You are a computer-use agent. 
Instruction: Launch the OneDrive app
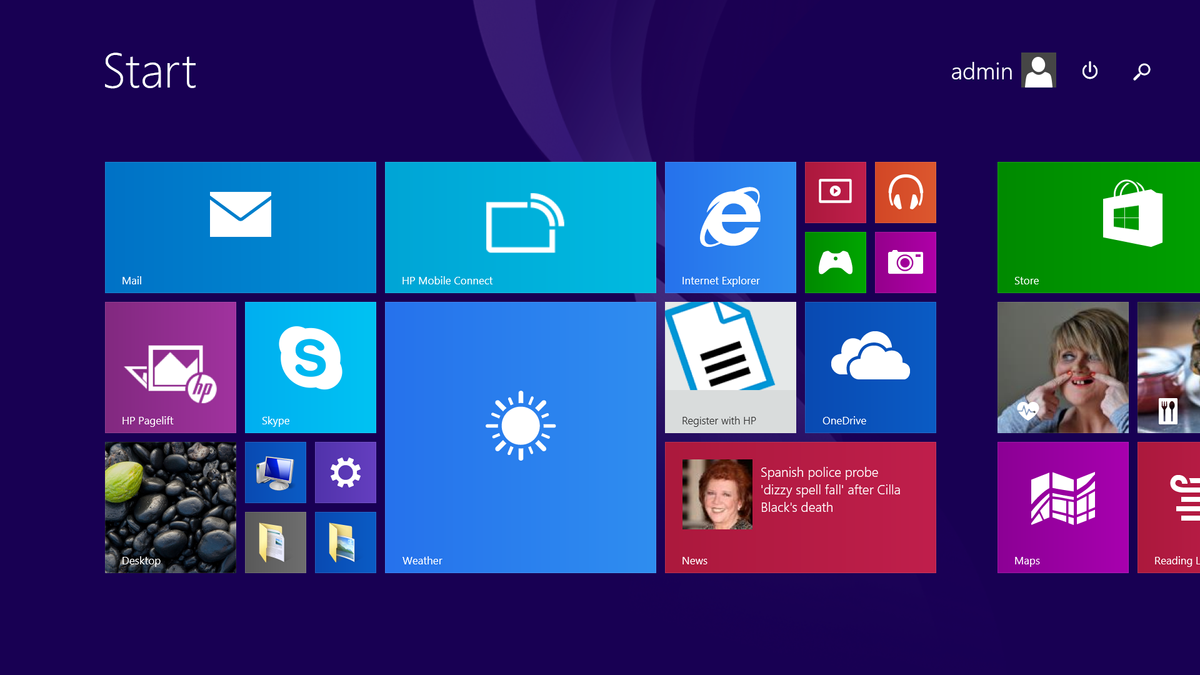[x=869, y=367]
